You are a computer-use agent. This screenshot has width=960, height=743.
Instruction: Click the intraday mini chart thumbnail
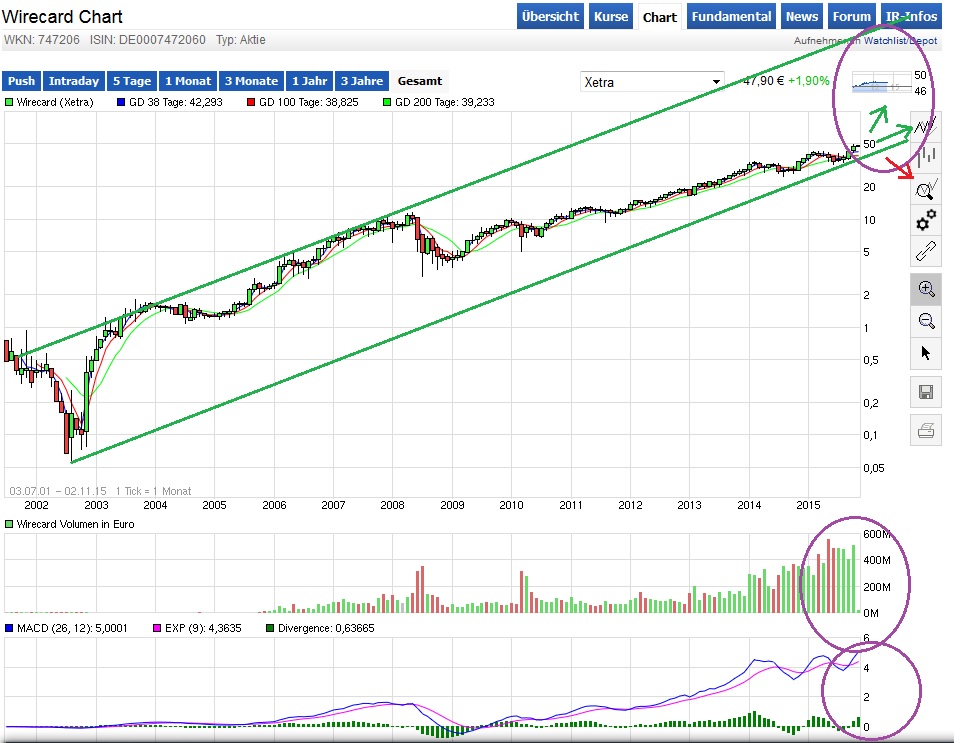pos(882,84)
